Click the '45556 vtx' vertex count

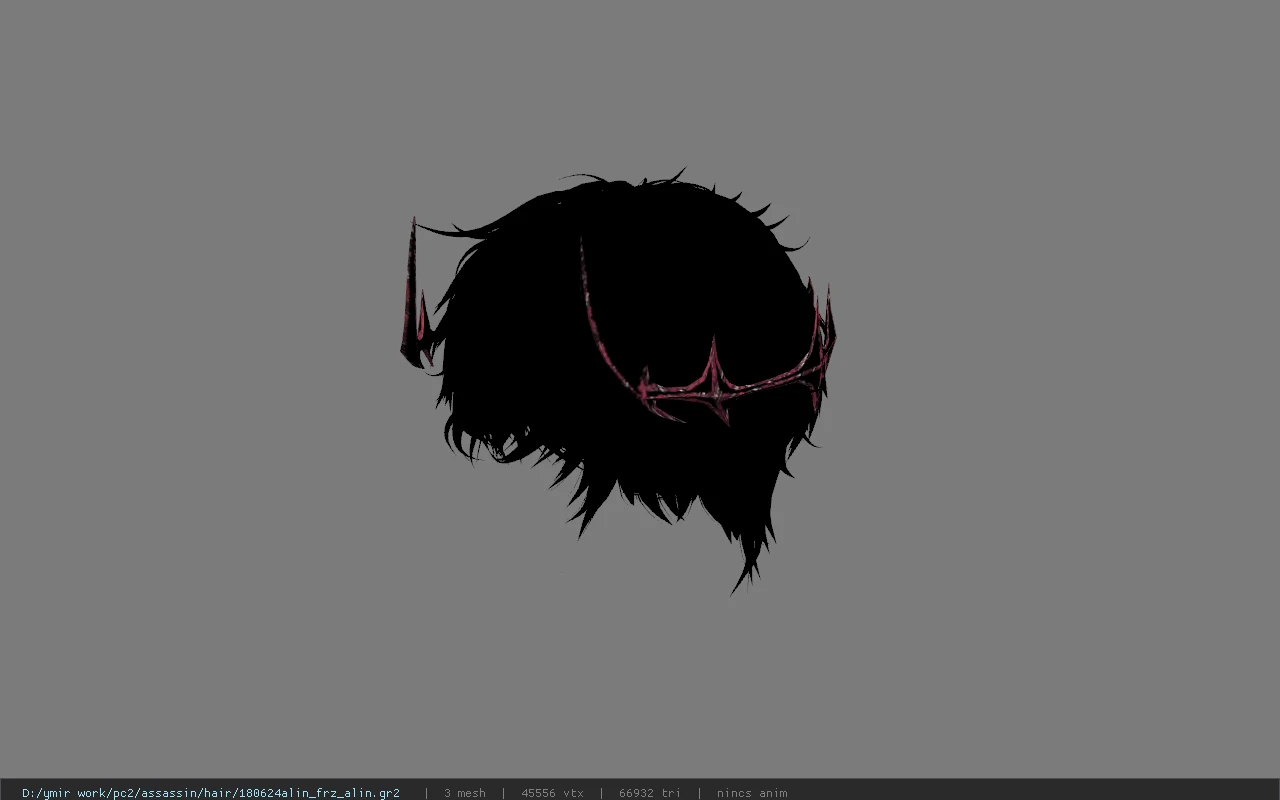click(552, 793)
